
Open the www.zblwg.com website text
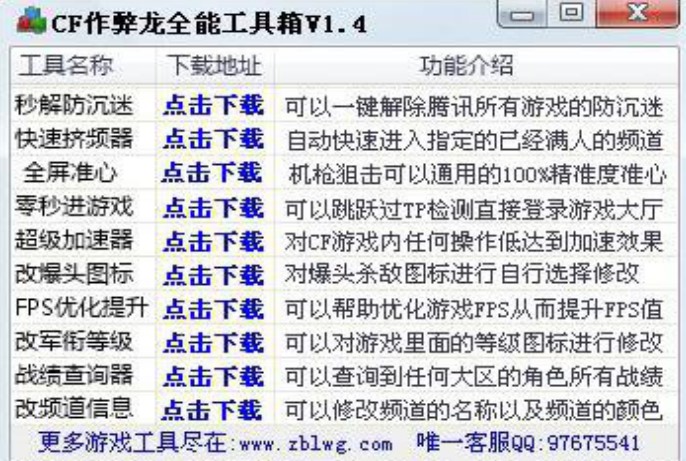tap(316, 444)
